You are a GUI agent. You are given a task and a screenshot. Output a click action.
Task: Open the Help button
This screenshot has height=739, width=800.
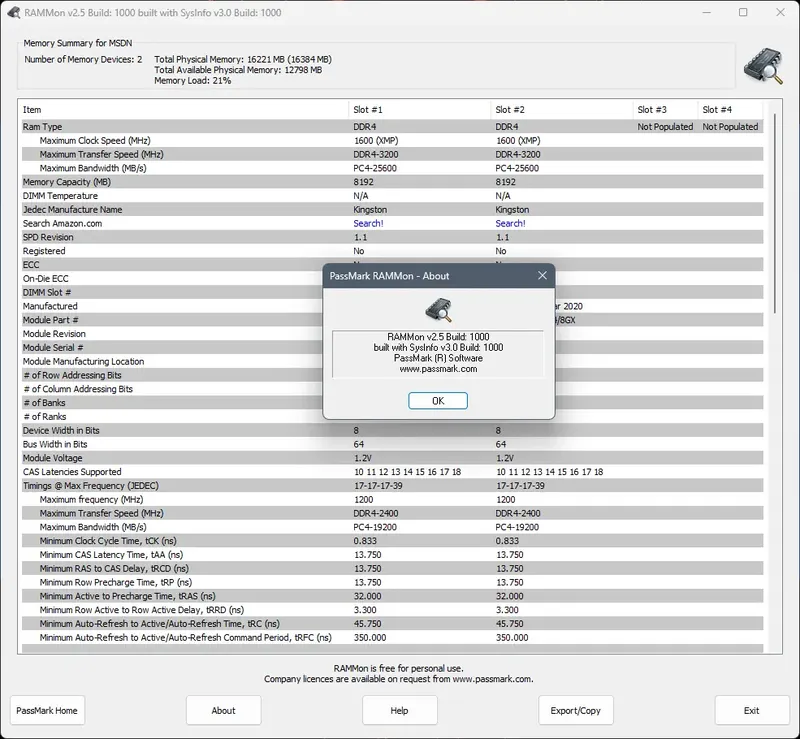[x=399, y=710]
